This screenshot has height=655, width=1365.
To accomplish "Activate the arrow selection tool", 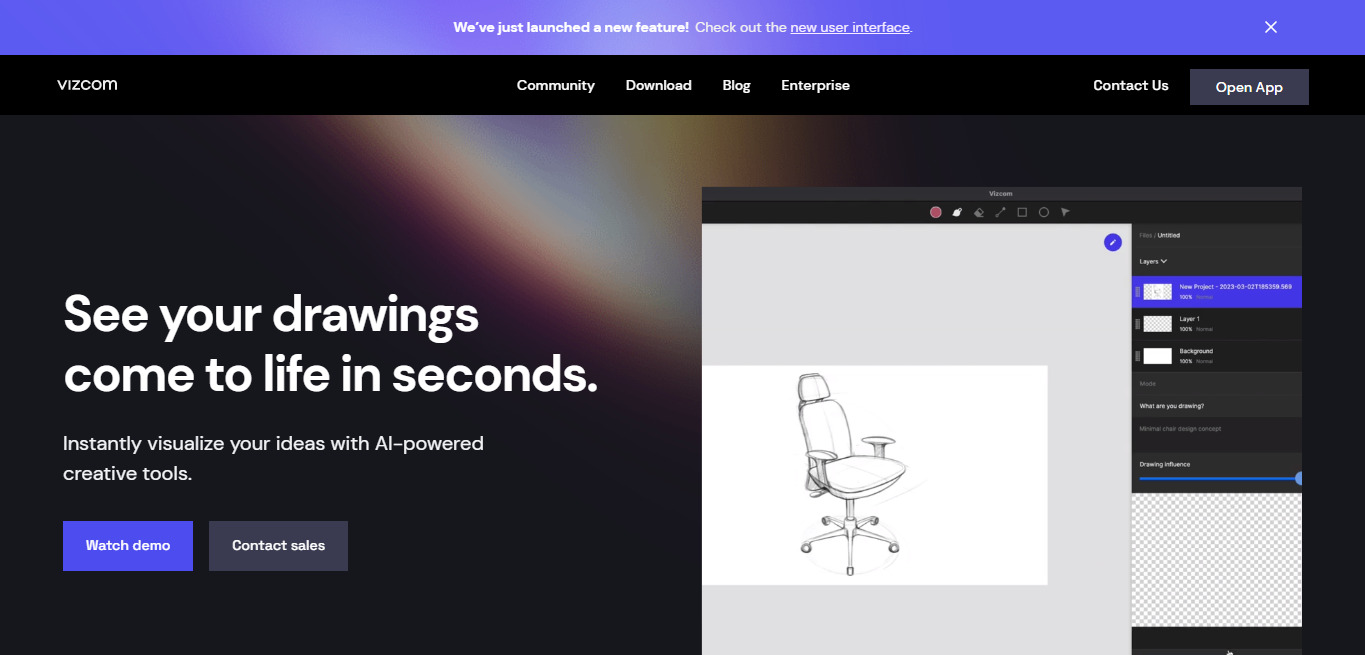I will point(1065,212).
